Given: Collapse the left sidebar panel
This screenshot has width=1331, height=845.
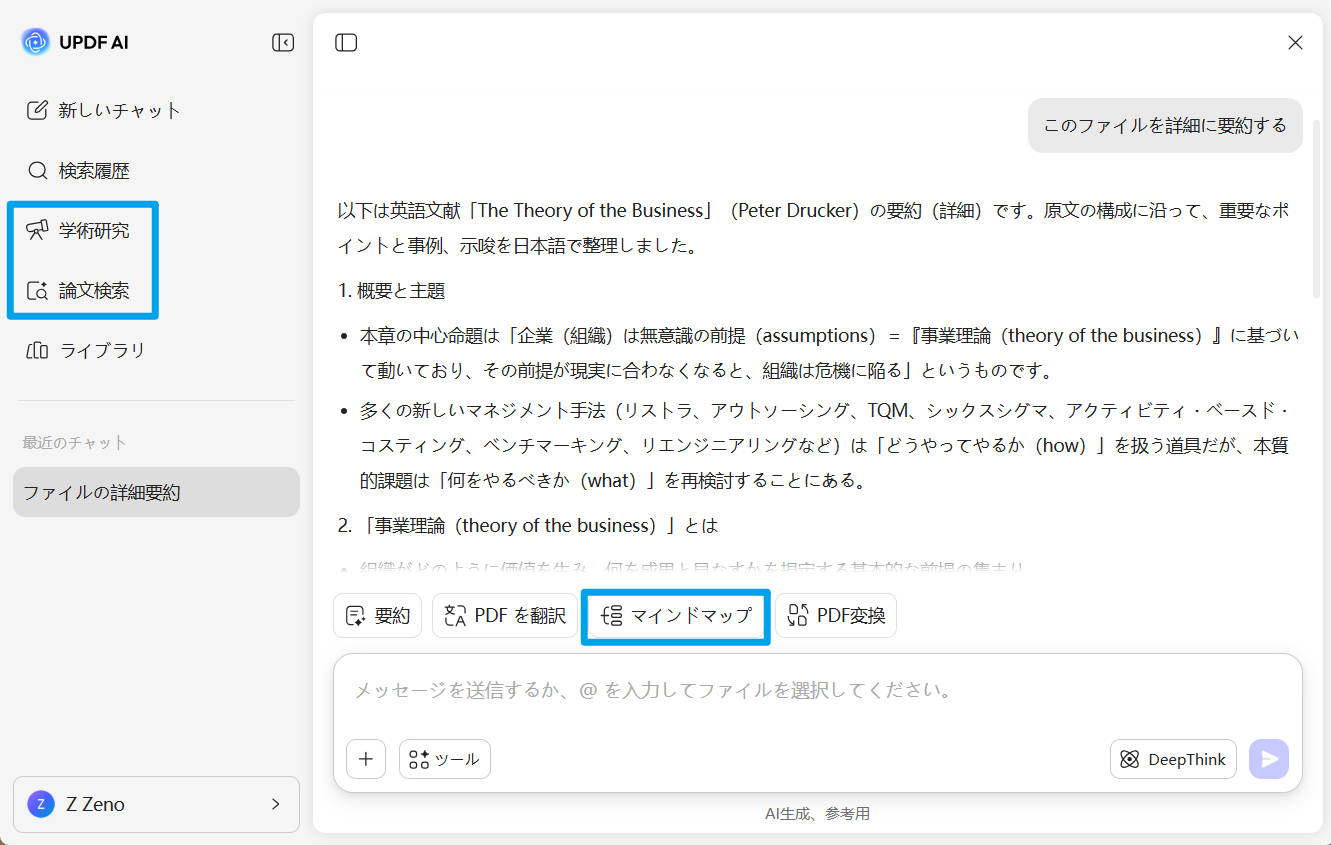Looking at the screenshot, I should click(283, 42).
